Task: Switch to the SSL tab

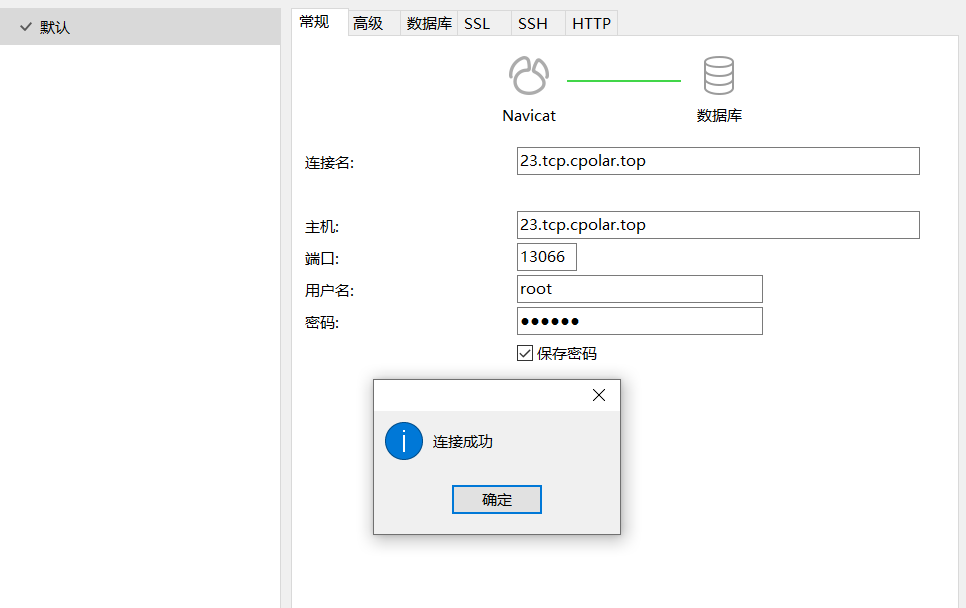Action: coord(484,23)
